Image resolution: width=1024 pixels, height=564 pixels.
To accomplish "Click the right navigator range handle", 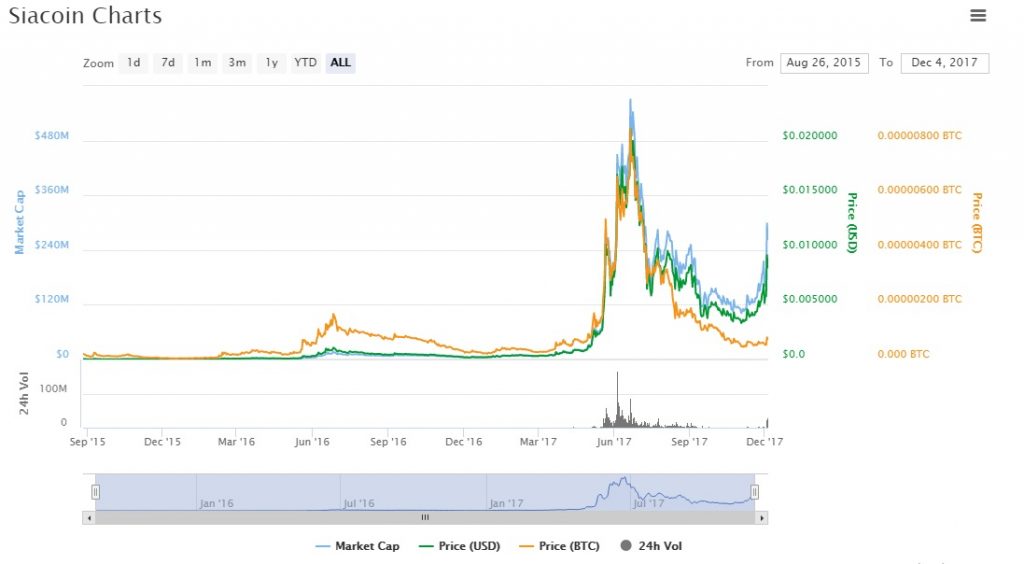I will coord(754,492).
